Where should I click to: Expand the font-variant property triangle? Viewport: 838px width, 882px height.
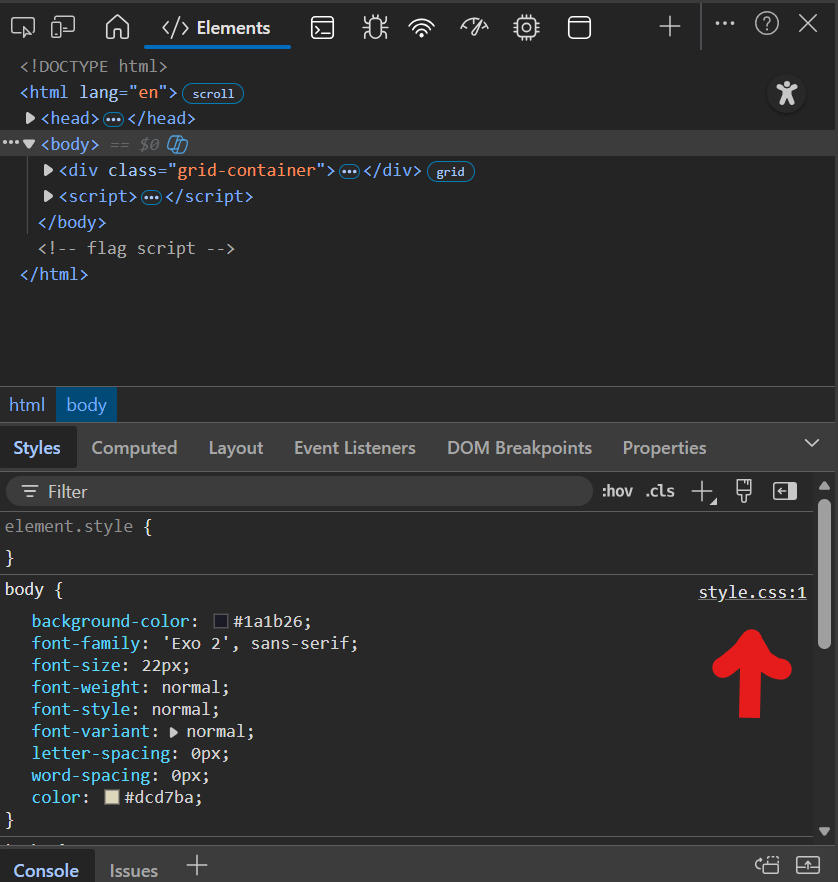click(174, 732)
